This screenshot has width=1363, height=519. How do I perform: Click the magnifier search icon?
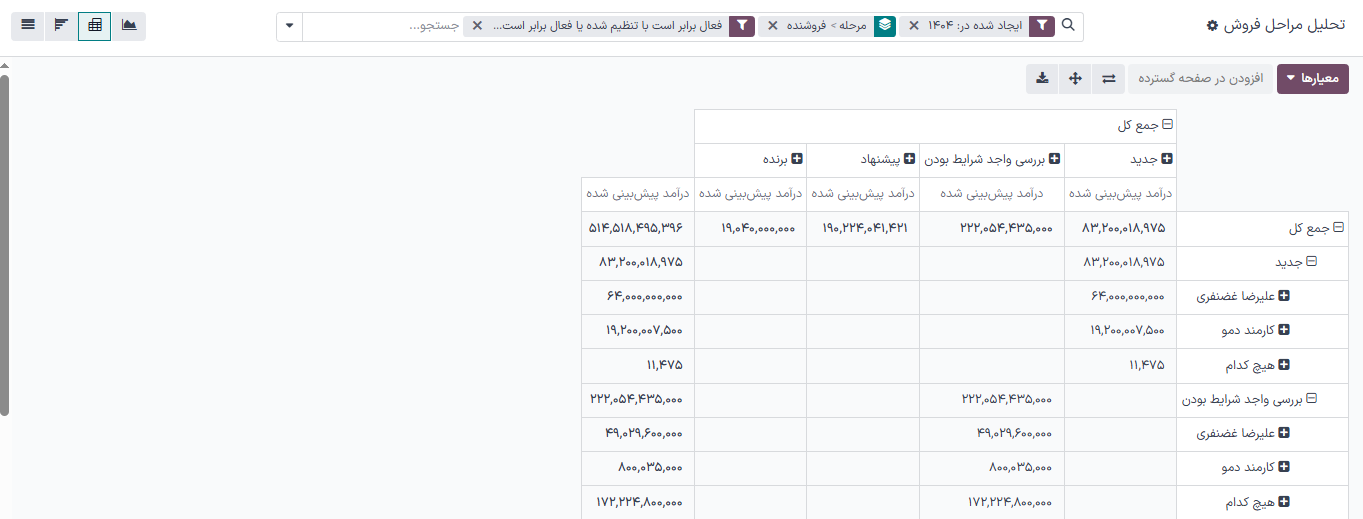[x=1068, y=26]
